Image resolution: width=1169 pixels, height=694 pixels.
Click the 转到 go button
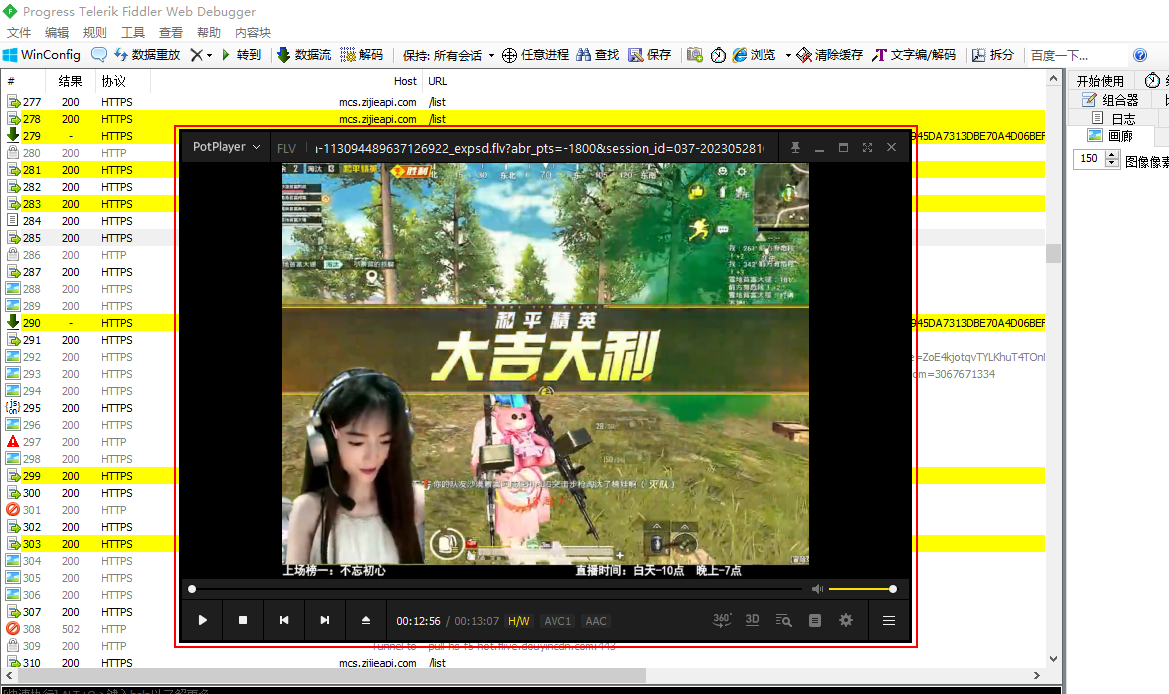pos(241,54)
